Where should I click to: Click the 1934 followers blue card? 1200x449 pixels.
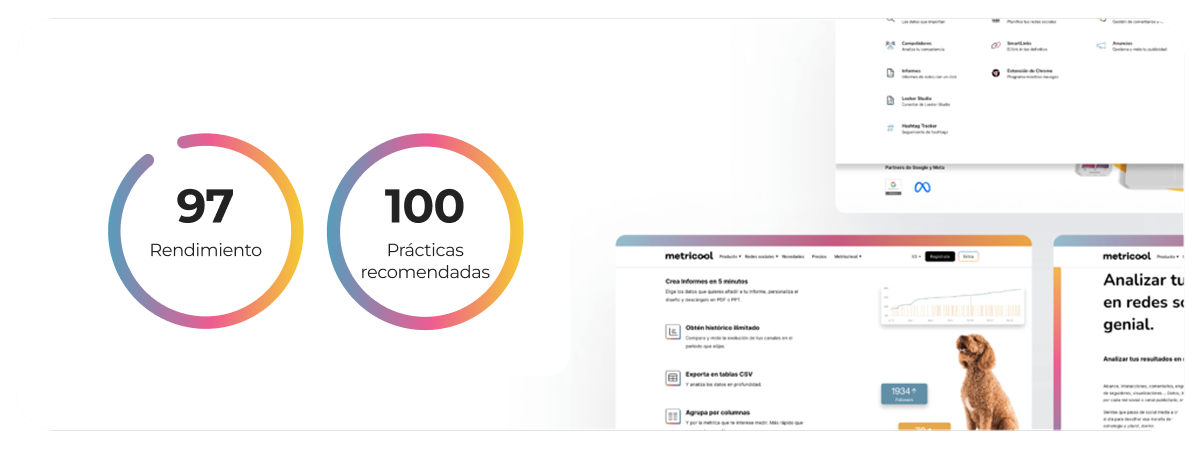point(903,394)
